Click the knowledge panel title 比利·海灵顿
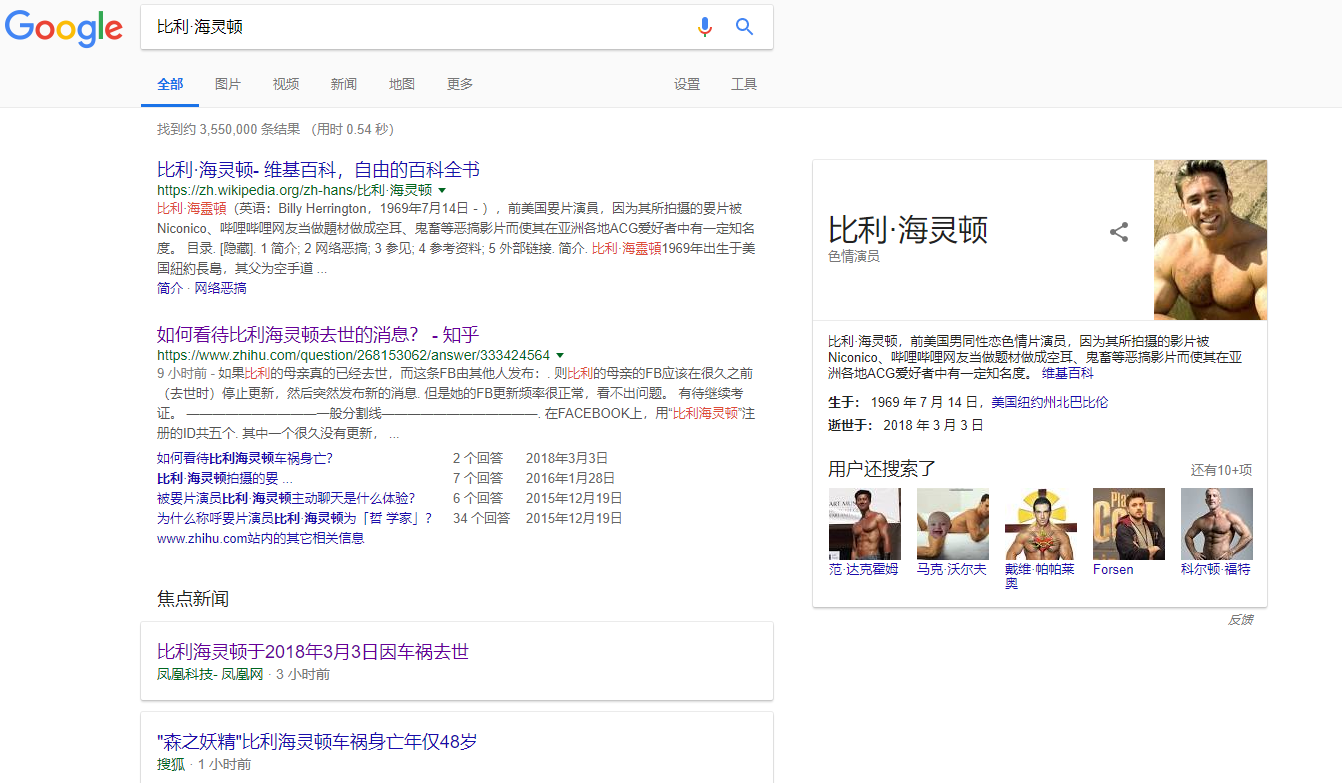This screenshot has height=783, width=1342. pyautogui.click(x=908, y=229)
